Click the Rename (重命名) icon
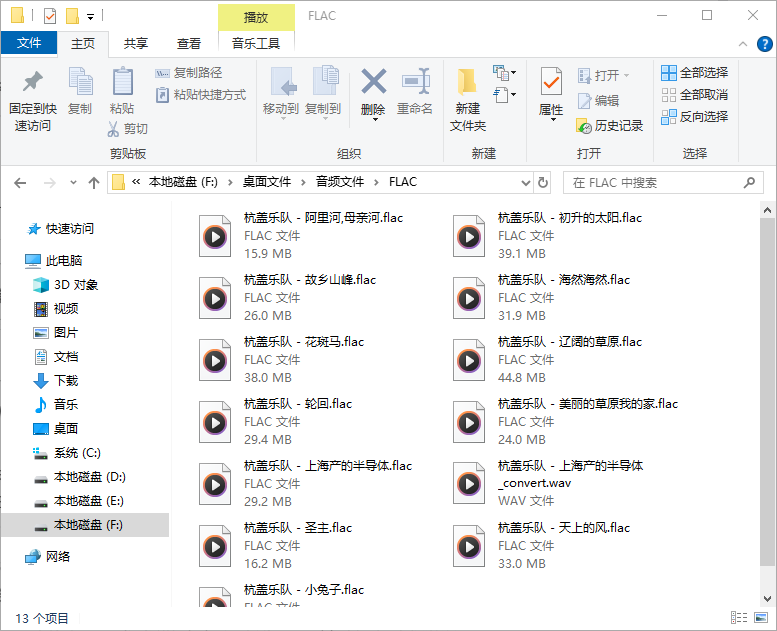The width and height of the screenshot is (777, 631). [x=415, y=81]
